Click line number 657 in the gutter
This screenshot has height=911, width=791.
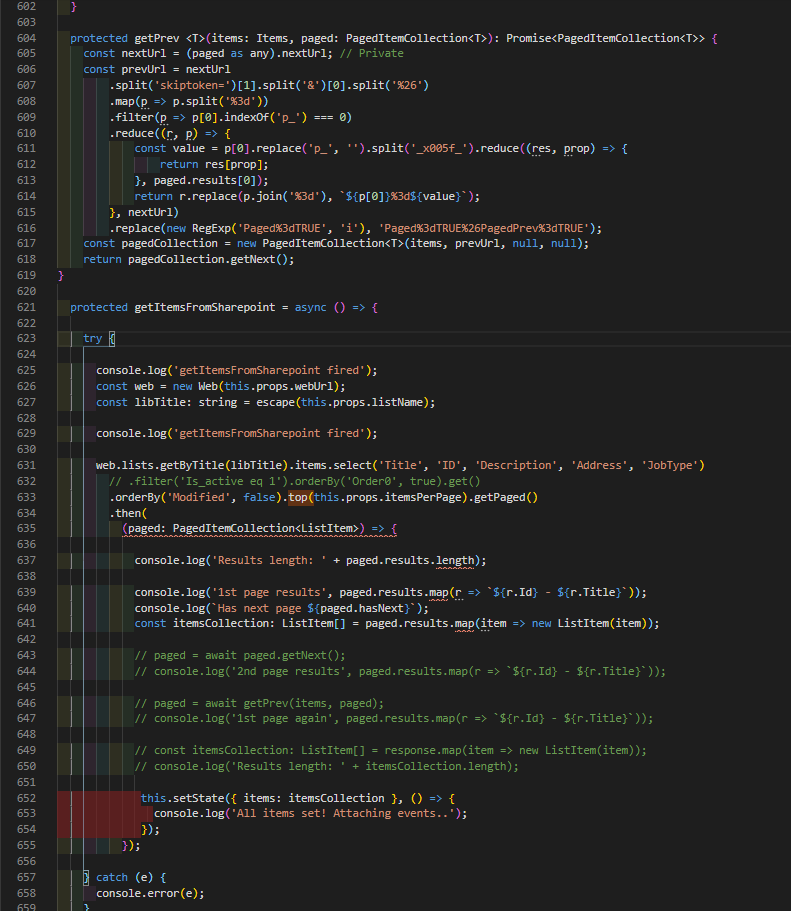coord(27,877)
